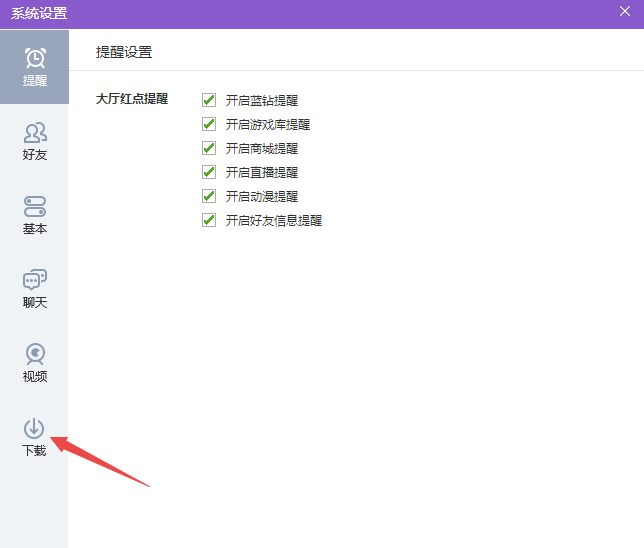Toggle the 开启直播提醒 checkbox
Viewport: 644px width, 548px height.
coord(209,172)
